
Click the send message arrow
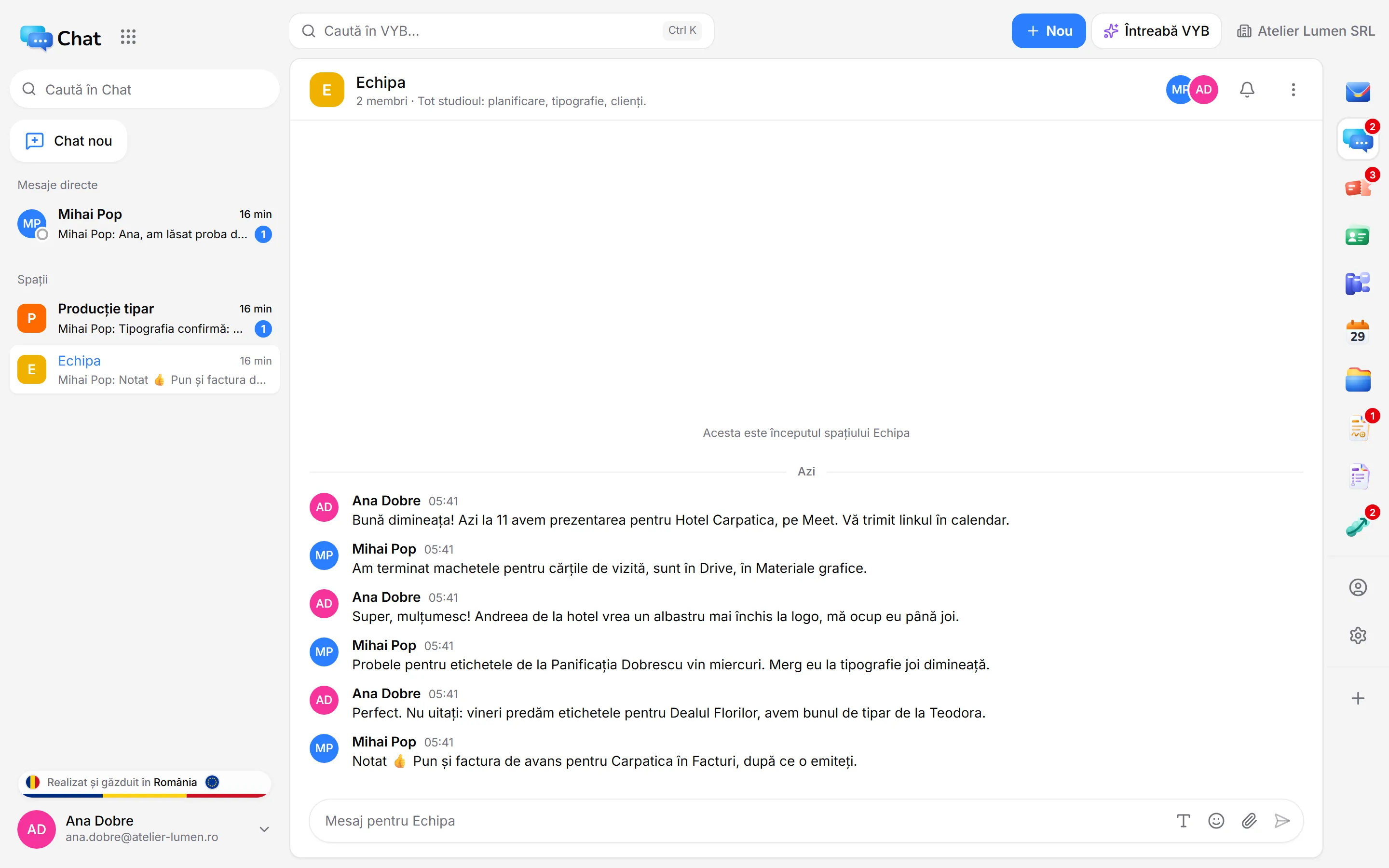tap(1281, 821)
